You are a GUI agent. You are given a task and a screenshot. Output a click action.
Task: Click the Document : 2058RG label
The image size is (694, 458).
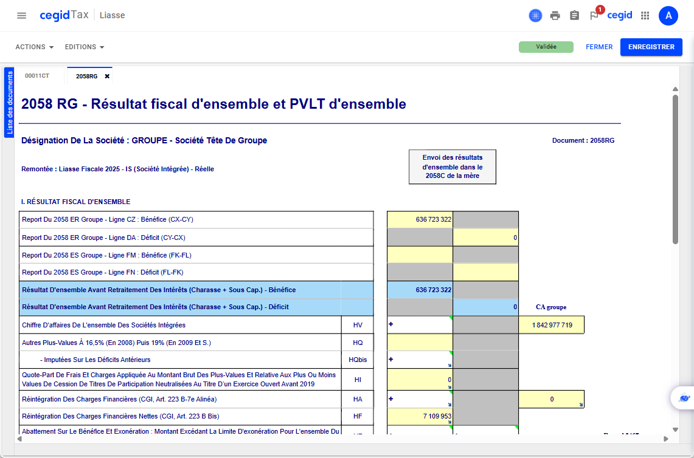point(583,141)
